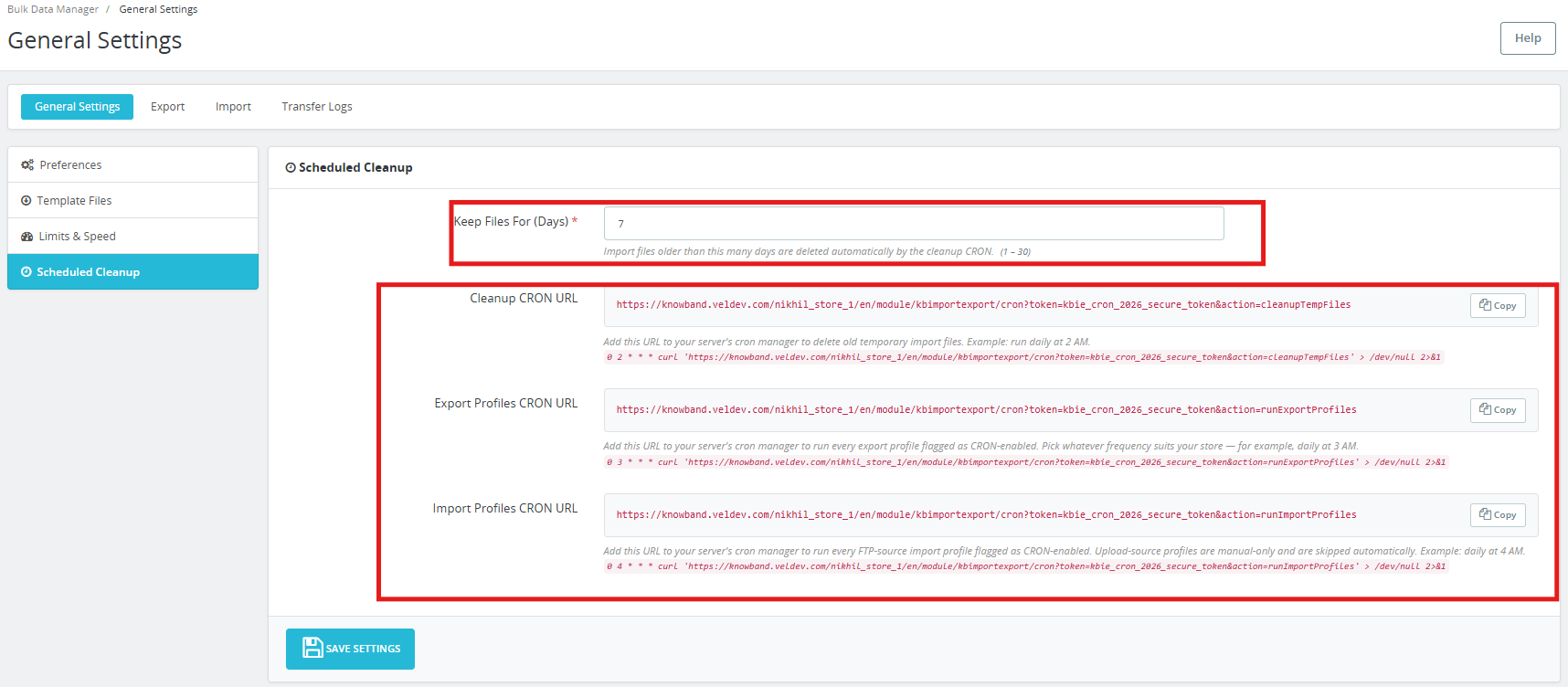Switch to the General Settings tab
Screen dimensions: 1568x687
(77, 107)
